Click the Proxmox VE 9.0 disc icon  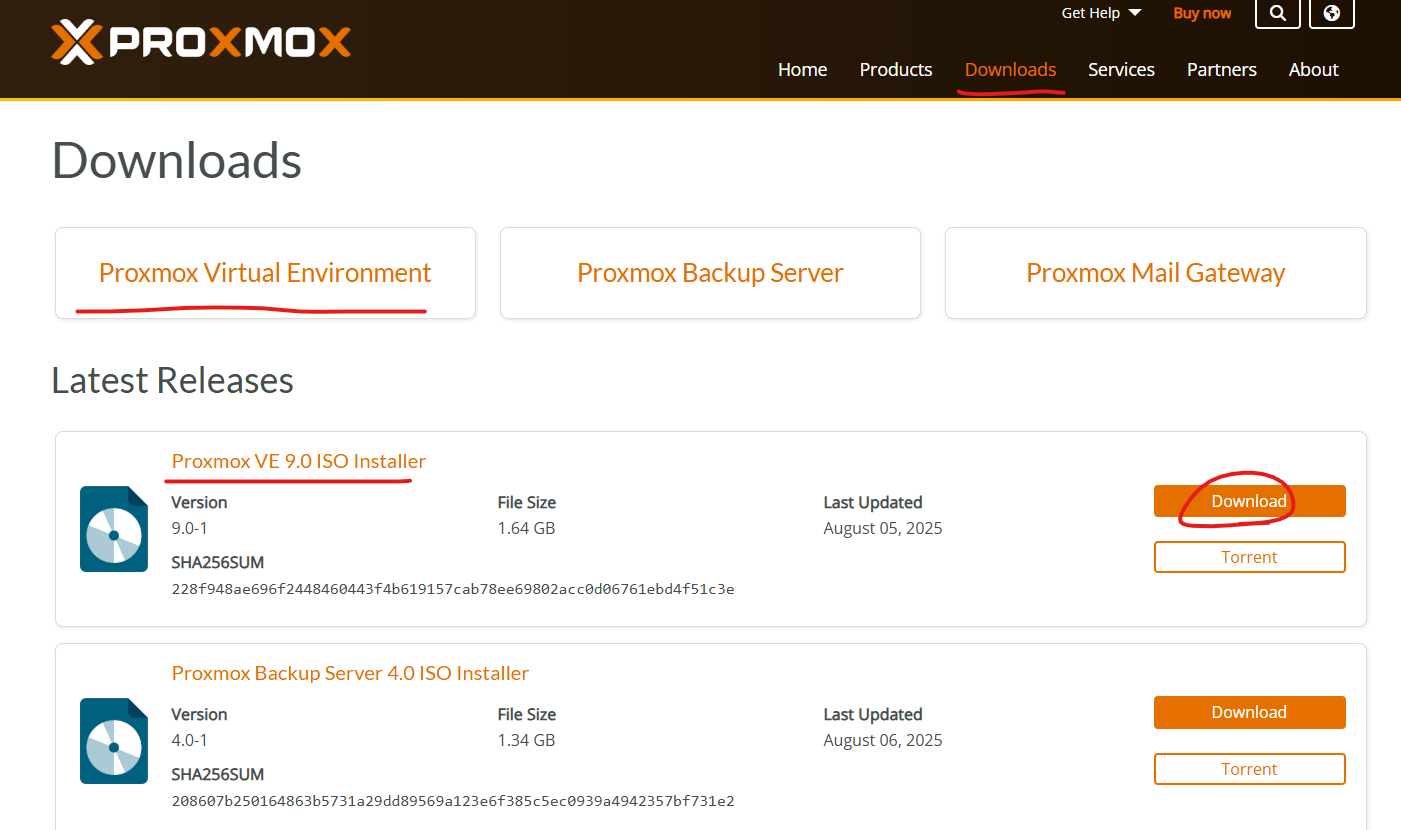[x=114, y=529]
